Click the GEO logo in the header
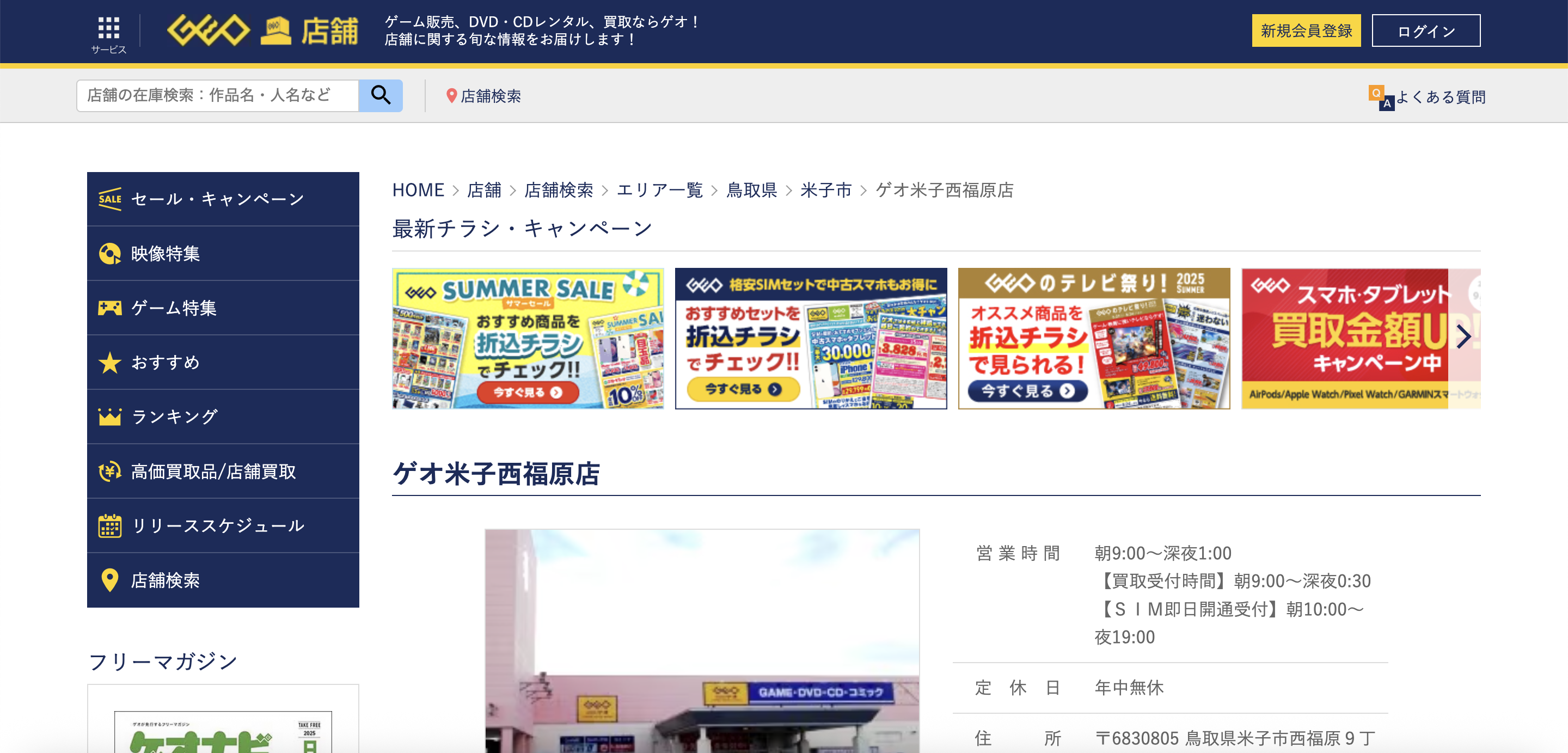Viewport: 1568px width, 753px height. click(208, 30)
